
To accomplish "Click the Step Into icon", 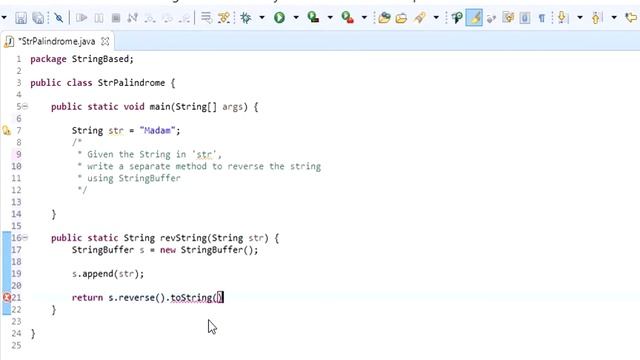I will point(150,18).
